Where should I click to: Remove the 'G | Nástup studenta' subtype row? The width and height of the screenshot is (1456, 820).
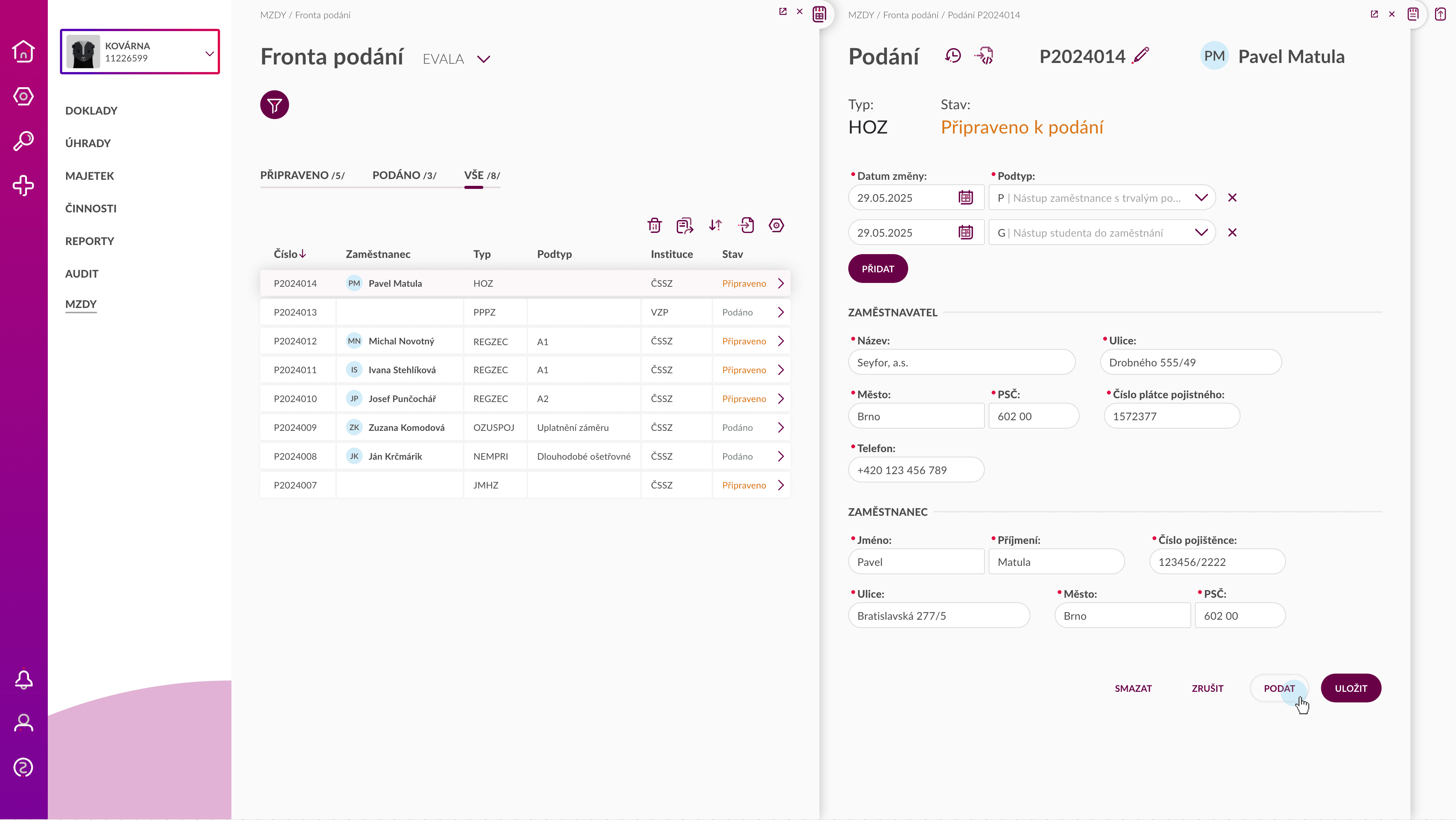click(1233, 232)
